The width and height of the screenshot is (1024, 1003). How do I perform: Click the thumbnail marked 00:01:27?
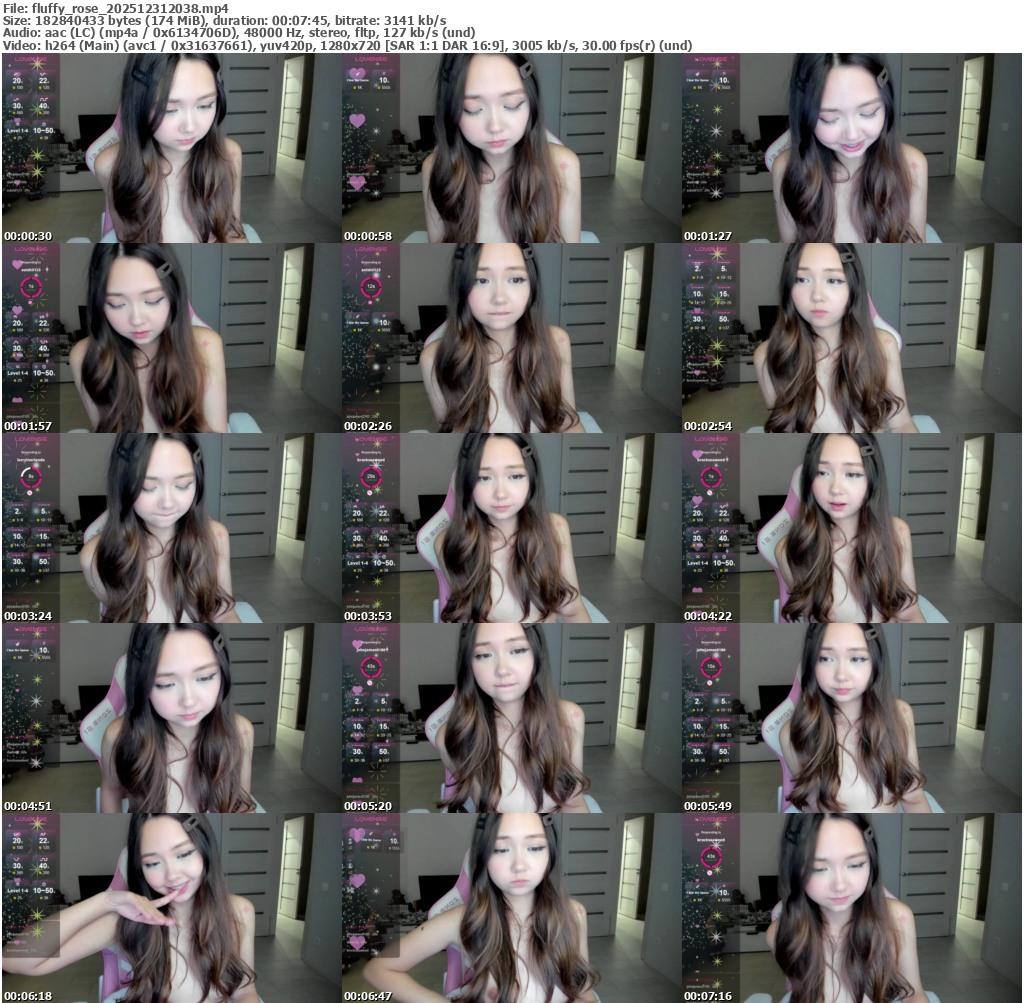click(x=851, y=148)
